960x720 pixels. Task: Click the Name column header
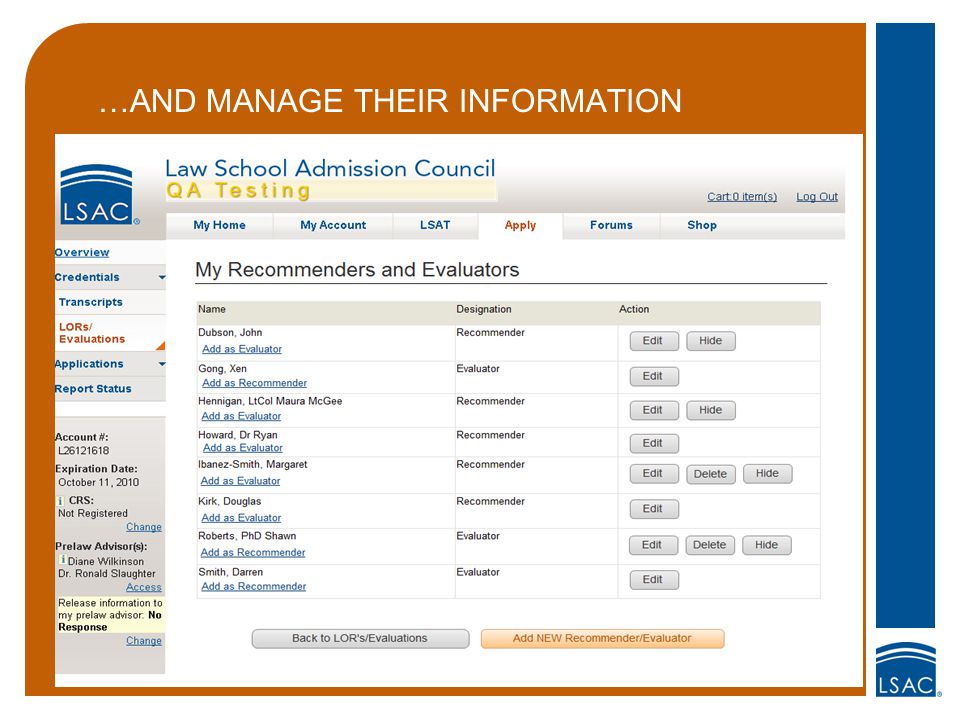(212, 309)
